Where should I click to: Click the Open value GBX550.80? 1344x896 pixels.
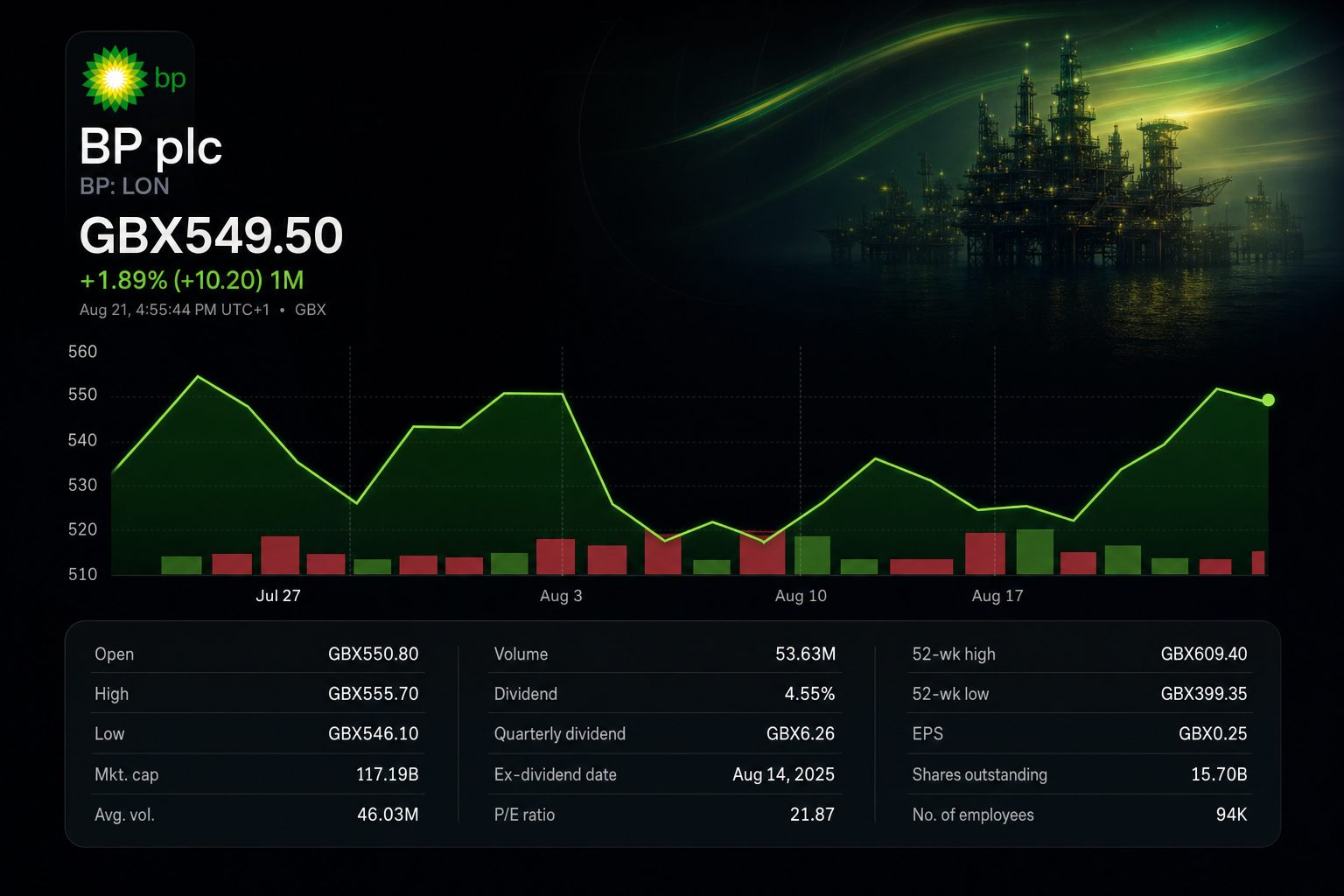point(374,654)
